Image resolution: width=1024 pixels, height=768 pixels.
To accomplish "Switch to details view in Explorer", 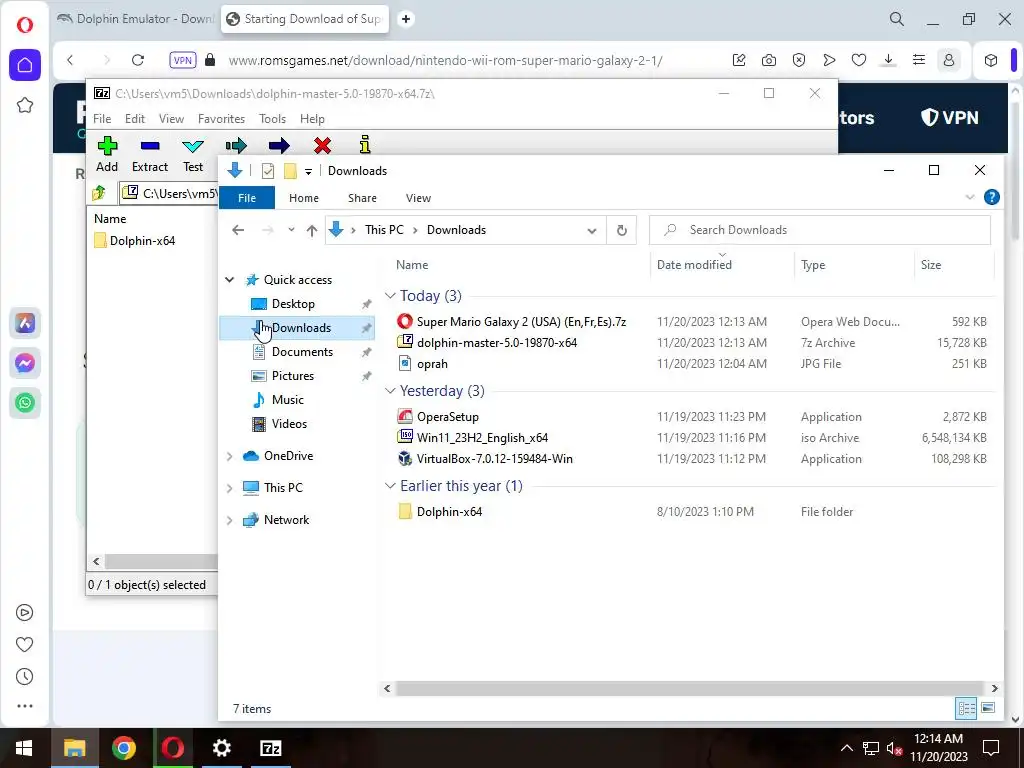I will [x=967, y=708].
